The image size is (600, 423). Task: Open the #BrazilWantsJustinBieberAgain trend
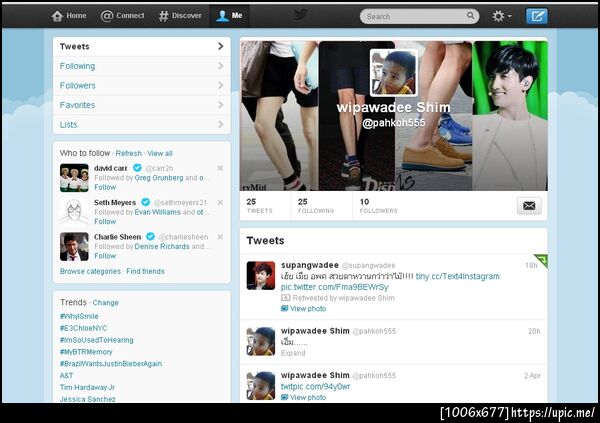(x=111, y=364)
